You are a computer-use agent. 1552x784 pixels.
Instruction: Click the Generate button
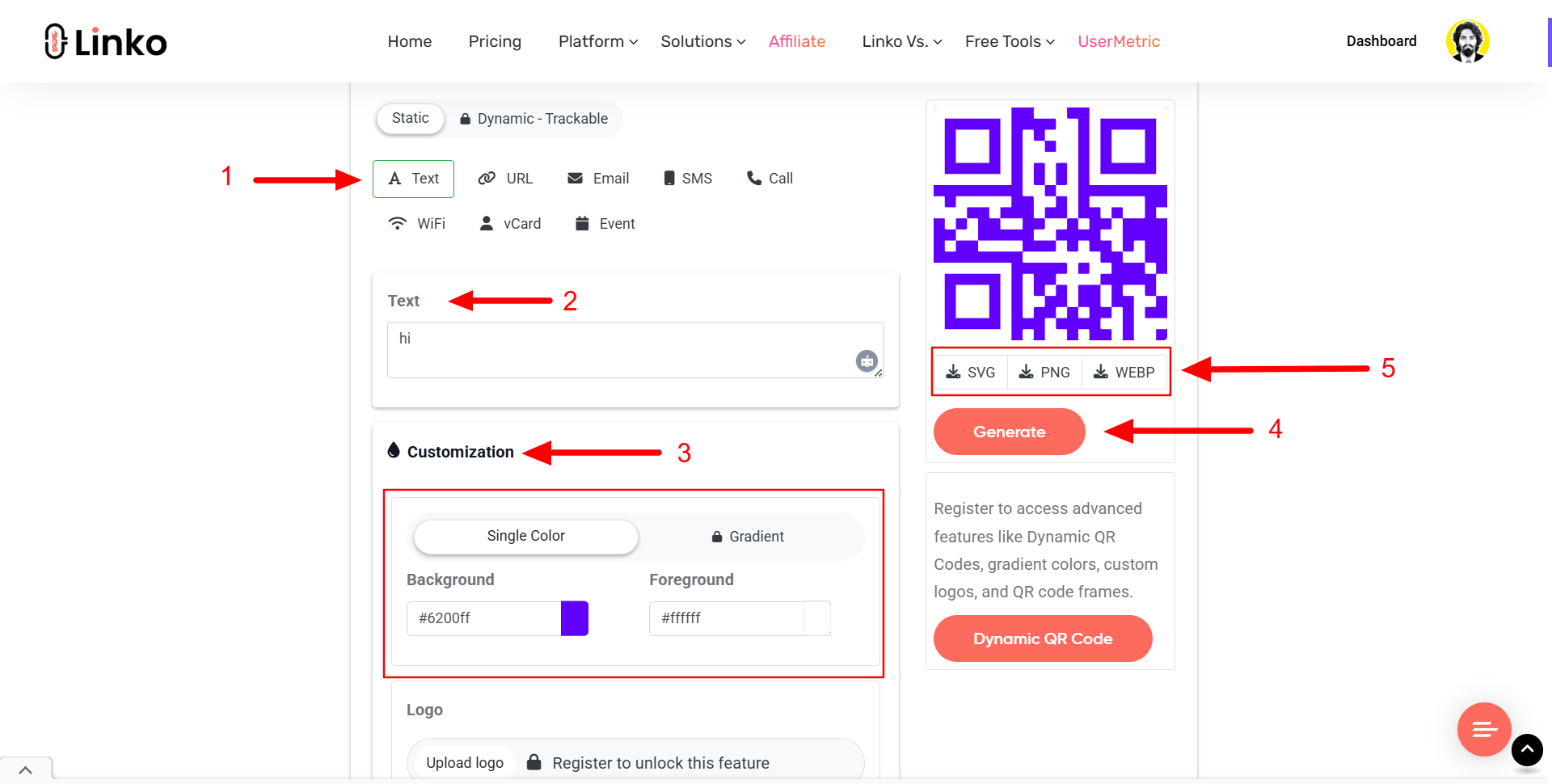point(1010,432)
